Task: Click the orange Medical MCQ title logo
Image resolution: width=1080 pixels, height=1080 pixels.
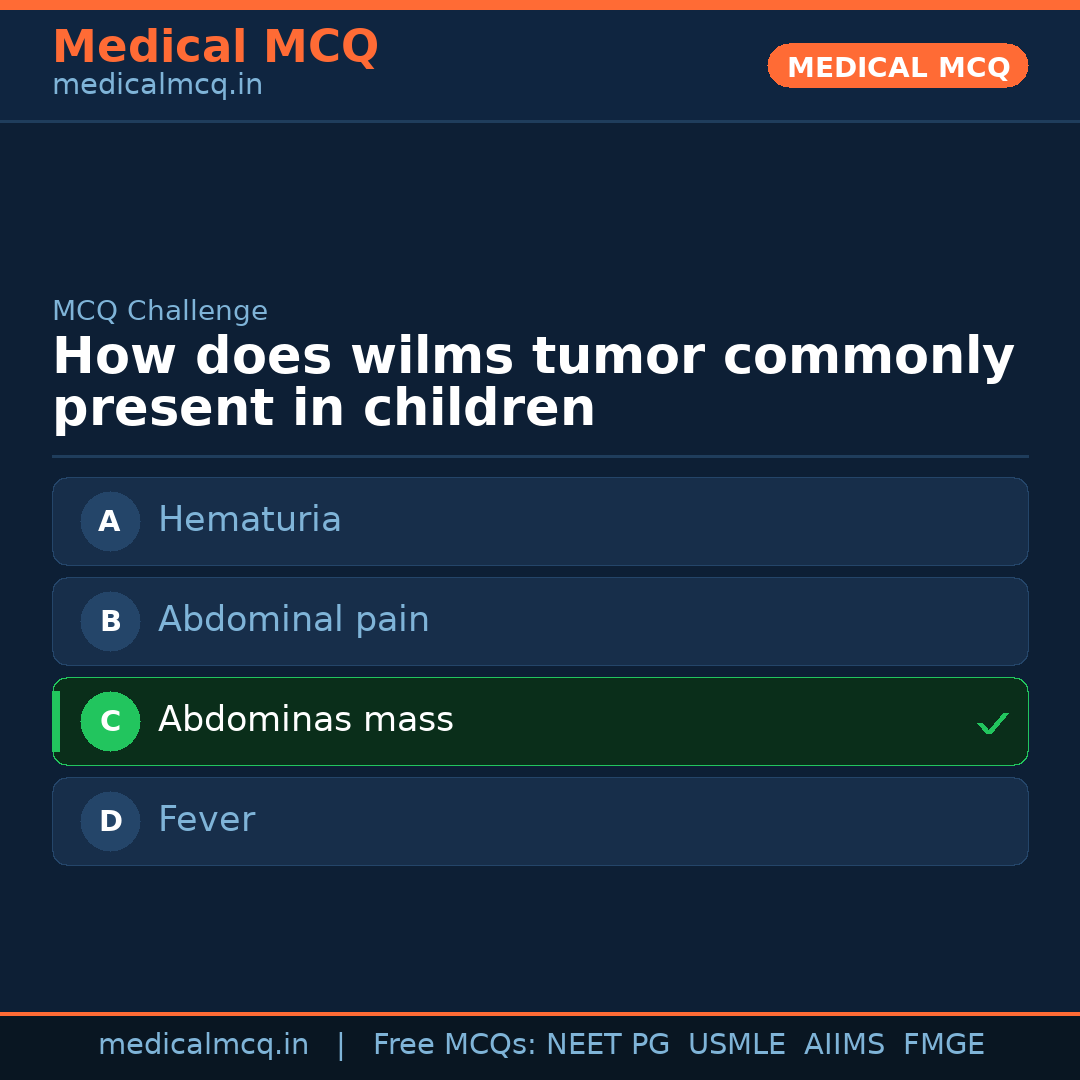Action: 215,47
